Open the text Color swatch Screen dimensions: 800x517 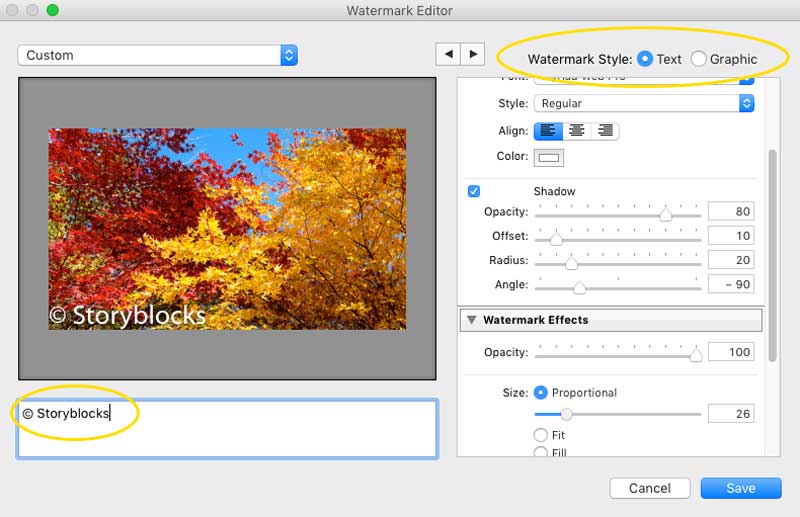point(549,157)
